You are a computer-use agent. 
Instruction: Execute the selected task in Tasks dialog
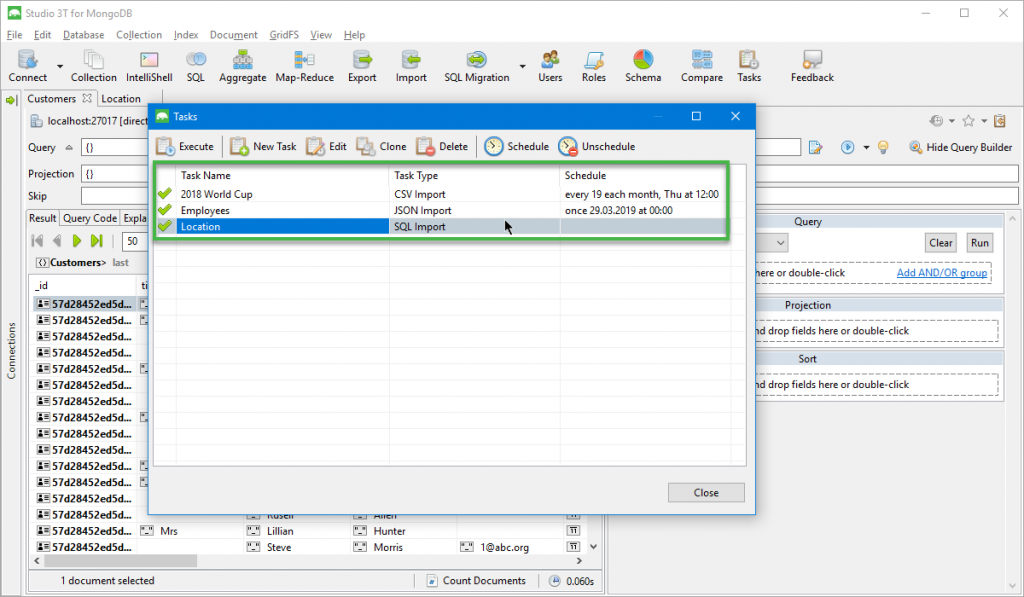coord(185,146)
